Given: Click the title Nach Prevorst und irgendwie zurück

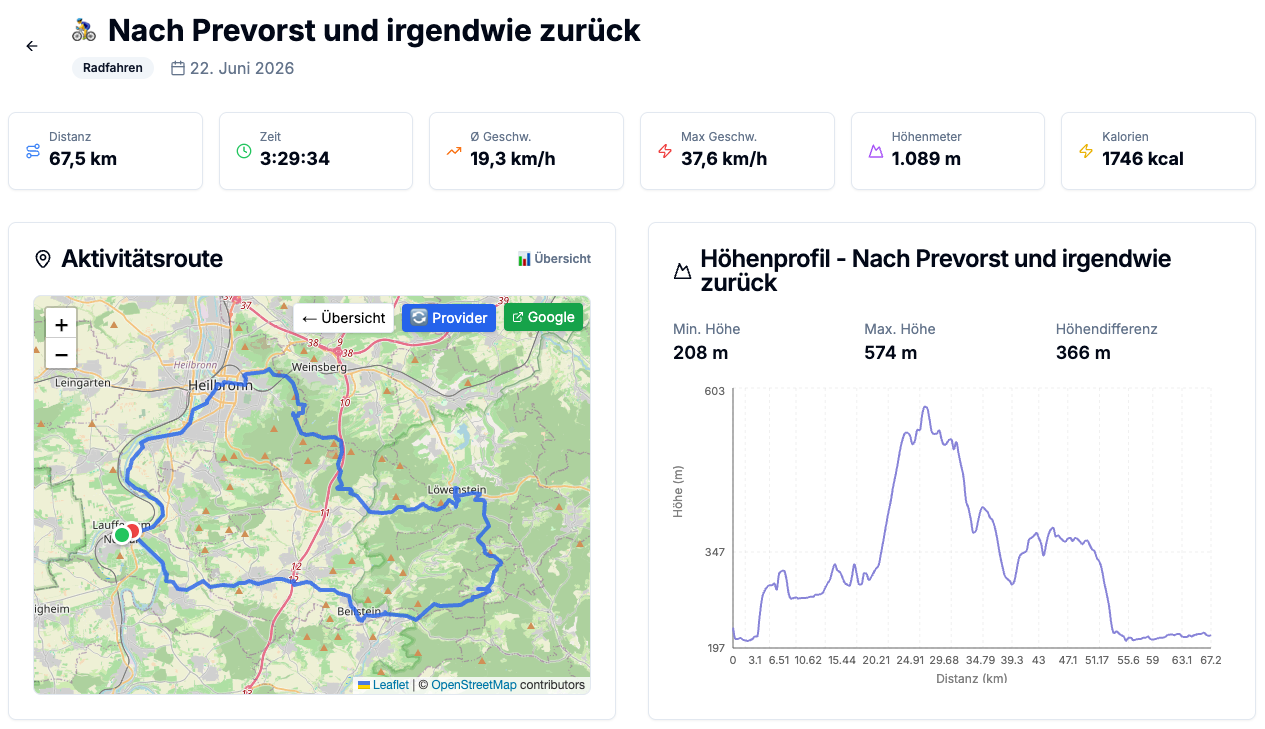Looking at the screenshot, I should tap(374, 30).
